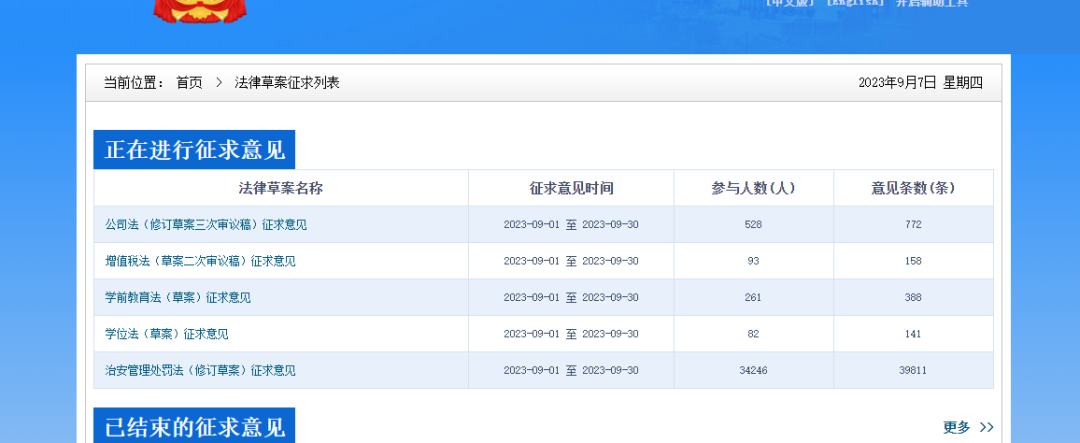Click participant count 528 for 公司法

click(x=754, y=225)
